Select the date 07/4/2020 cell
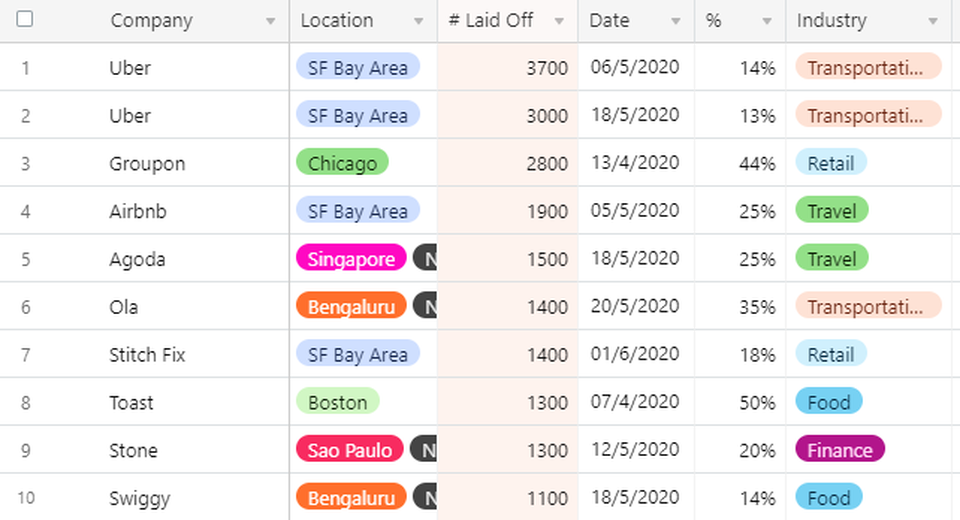This screenshot has height=520, width=960. [636, 401]
